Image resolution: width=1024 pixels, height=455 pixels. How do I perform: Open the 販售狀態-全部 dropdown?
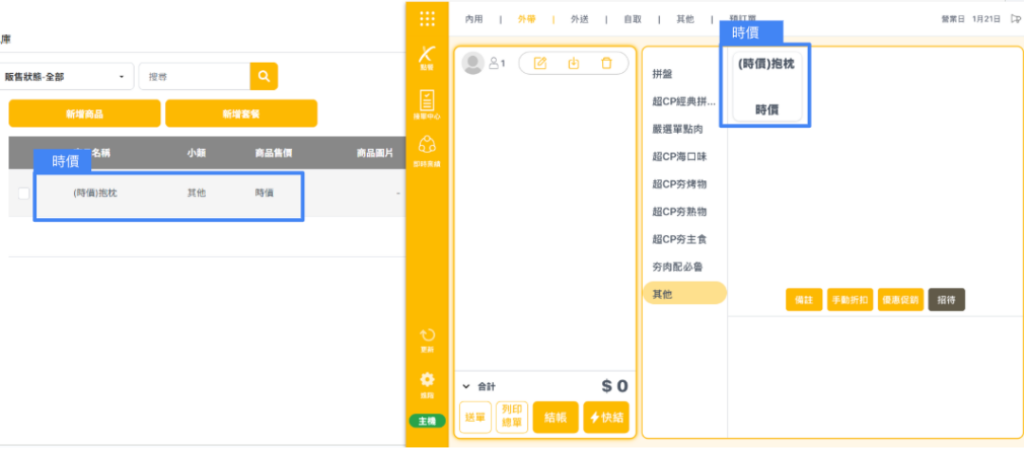coord(67,76)
